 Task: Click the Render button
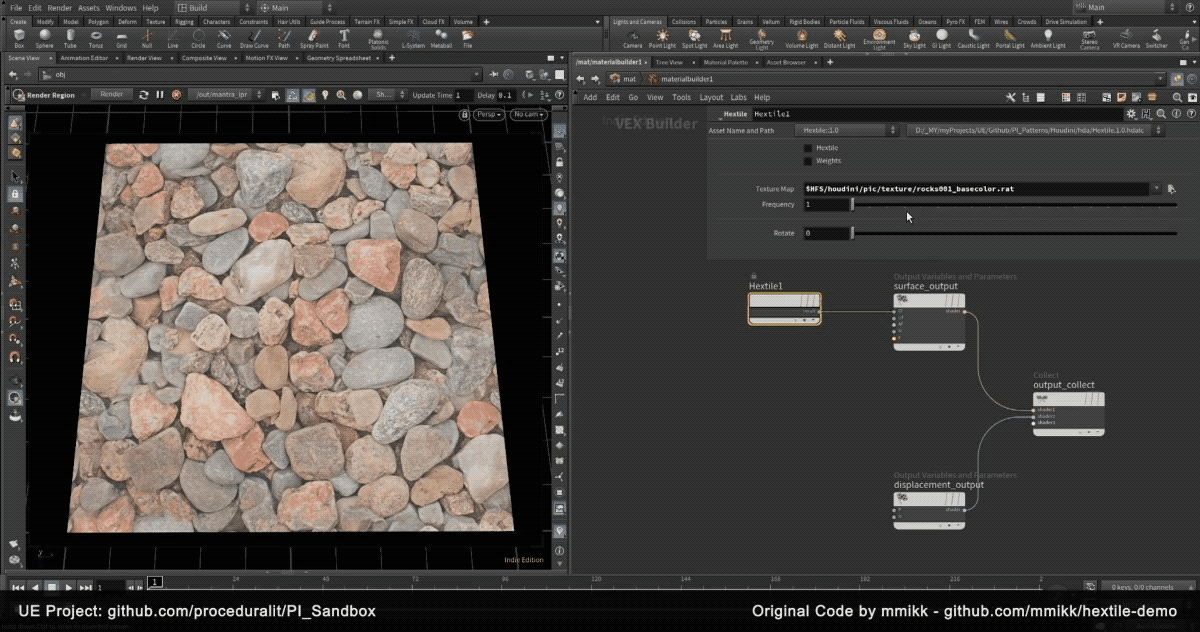(x=111, y=94)
